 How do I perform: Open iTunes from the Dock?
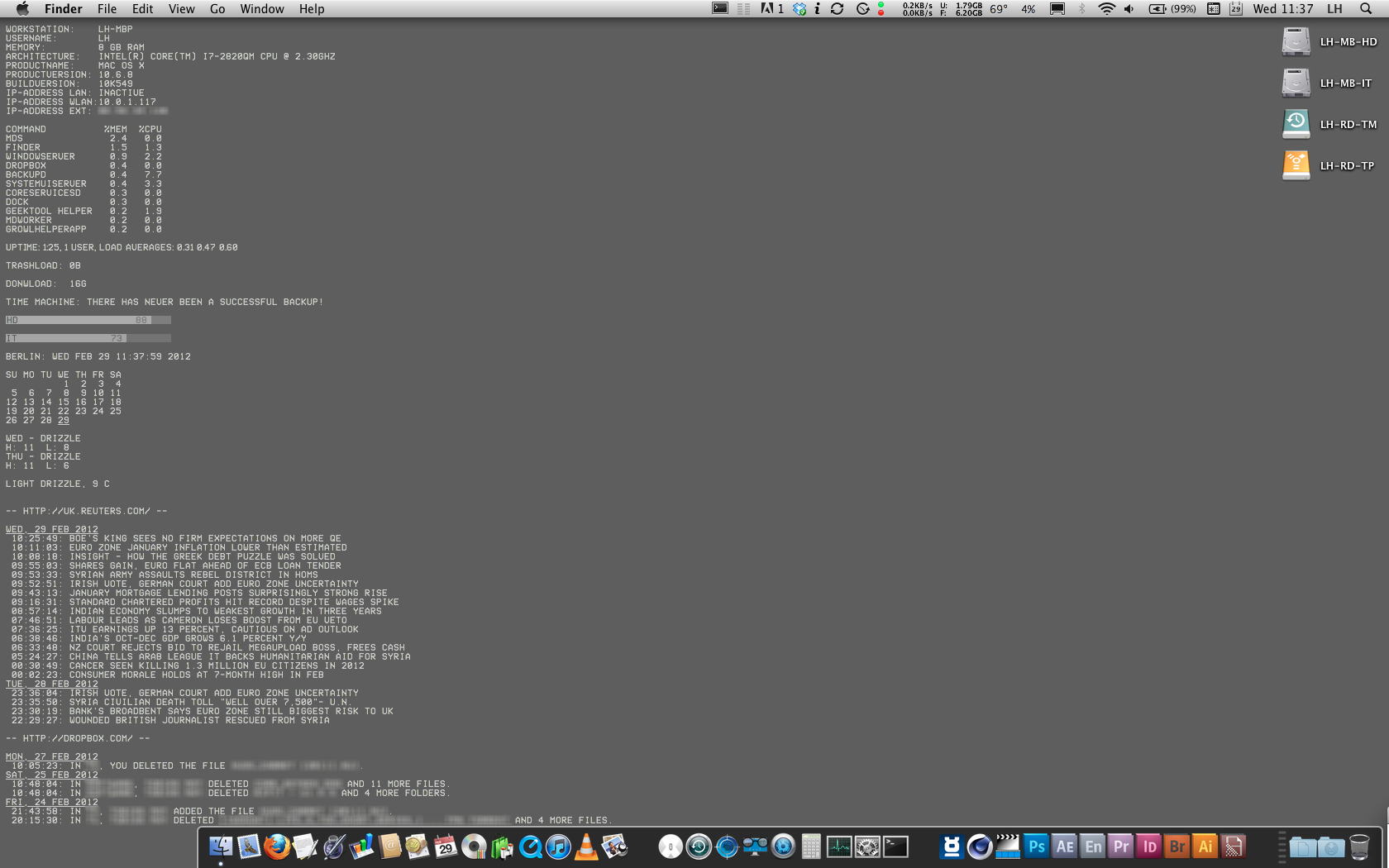coord(558,847)
